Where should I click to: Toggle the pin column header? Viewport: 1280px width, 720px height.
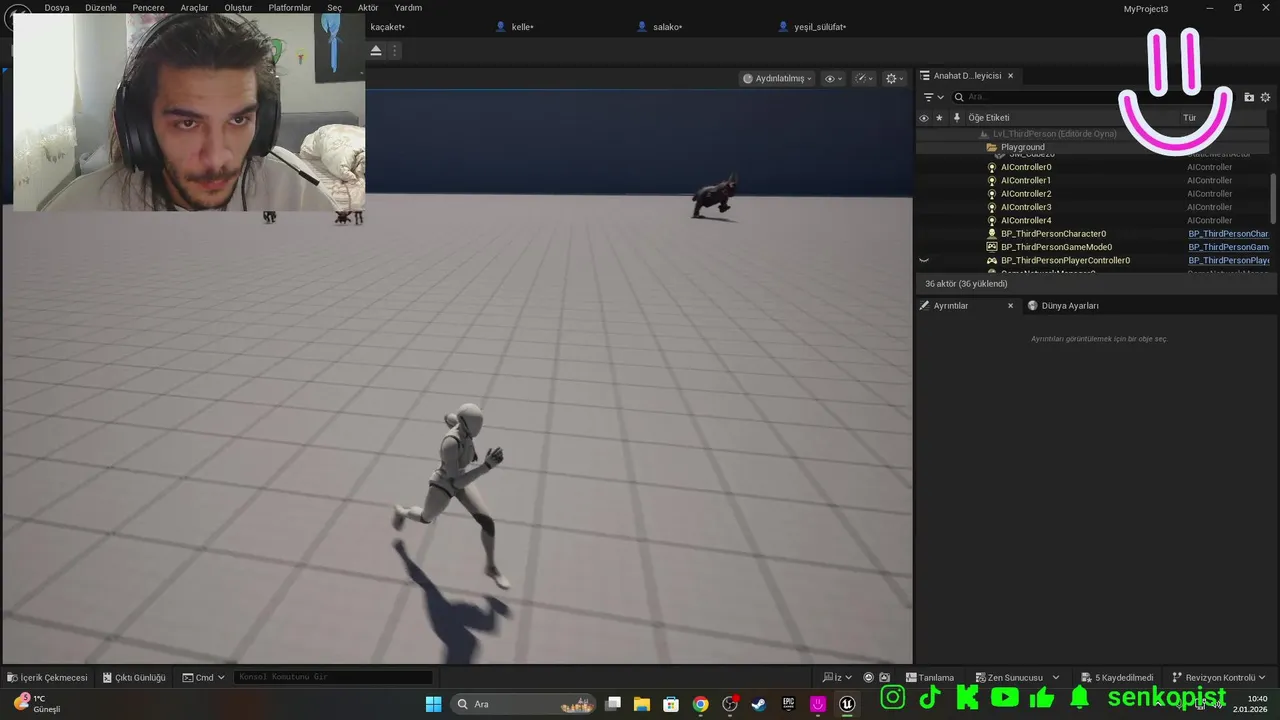pos(957,118)
